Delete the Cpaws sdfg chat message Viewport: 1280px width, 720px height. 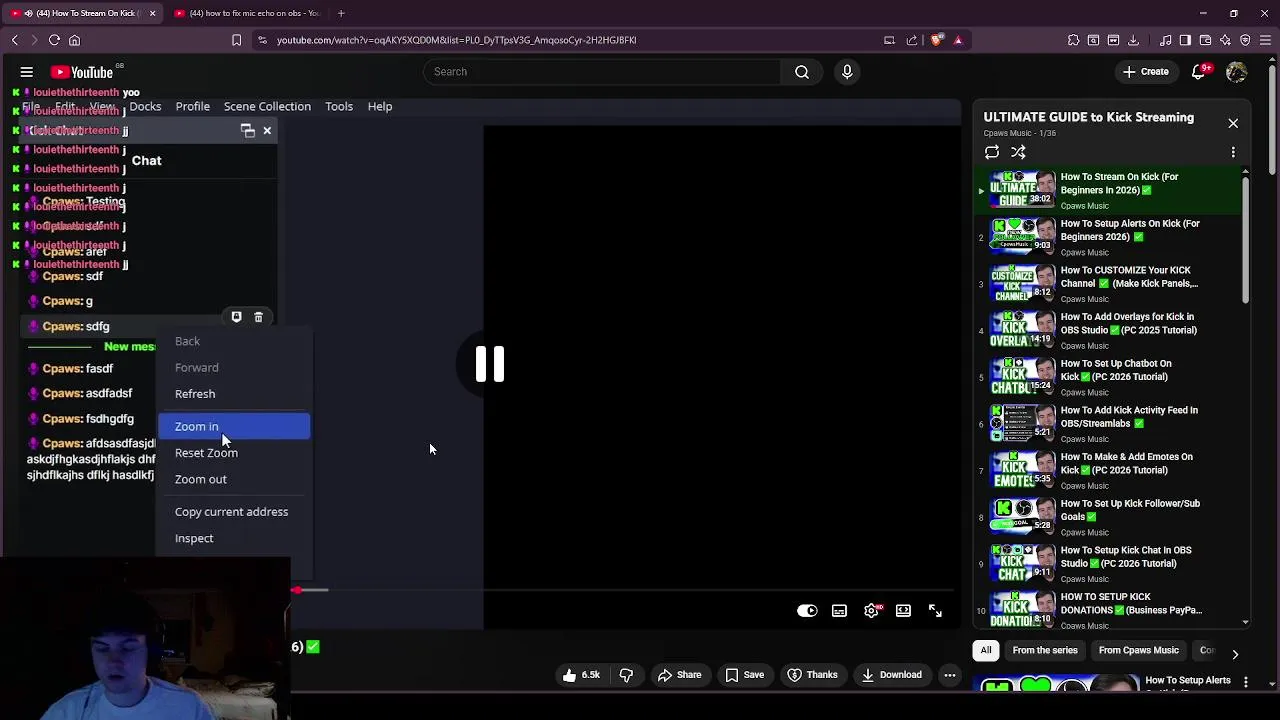tap(258, 317)
